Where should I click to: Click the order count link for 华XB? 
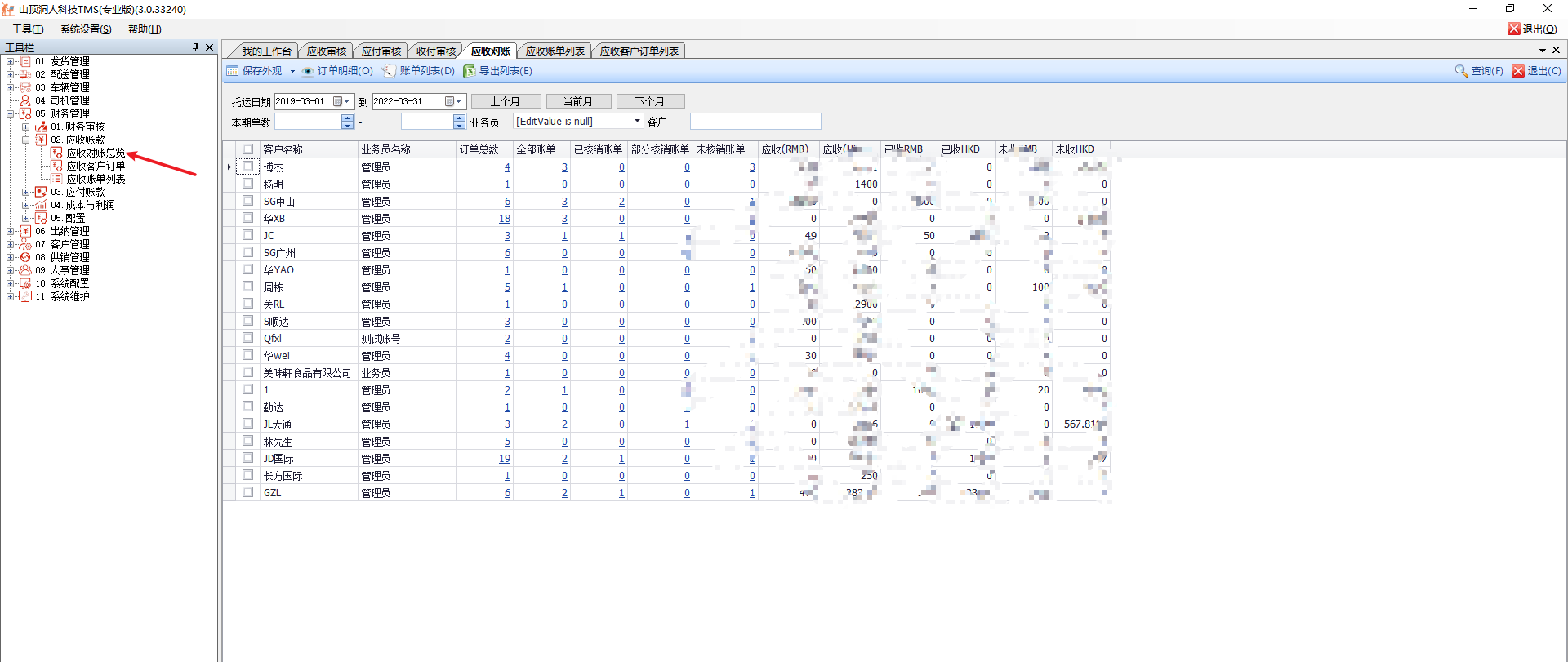pos(505,219)
